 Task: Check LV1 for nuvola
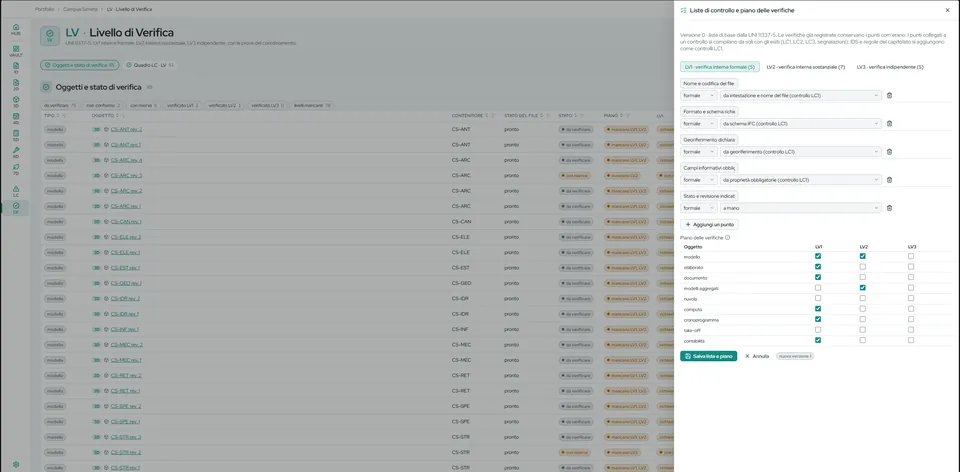pyautogui.click(x=818, y=298)
